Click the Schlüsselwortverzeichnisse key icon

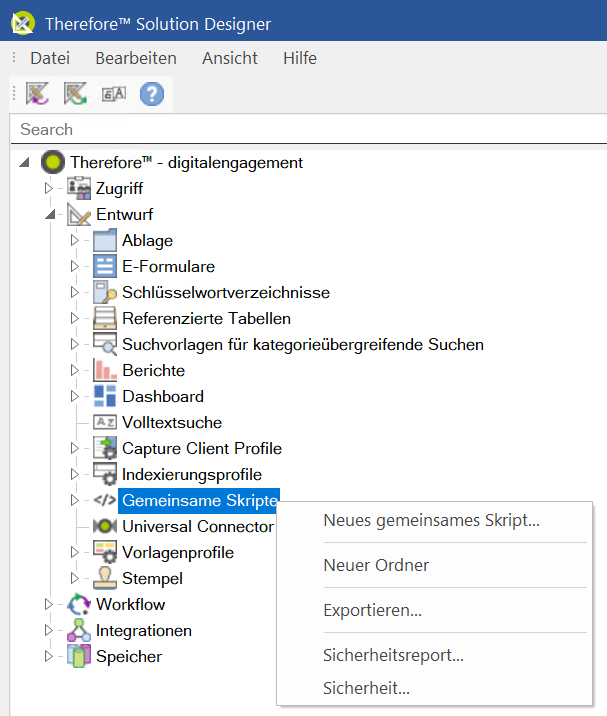[105, 292]
